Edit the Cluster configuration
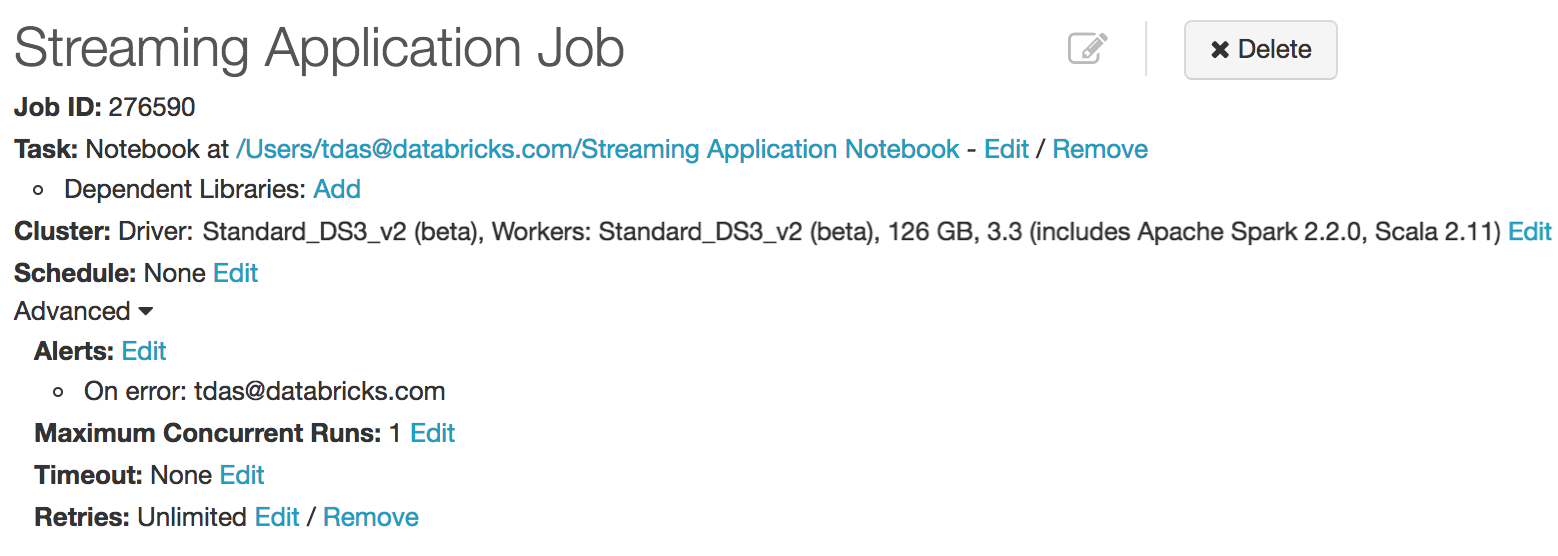 coord(1529,232)
